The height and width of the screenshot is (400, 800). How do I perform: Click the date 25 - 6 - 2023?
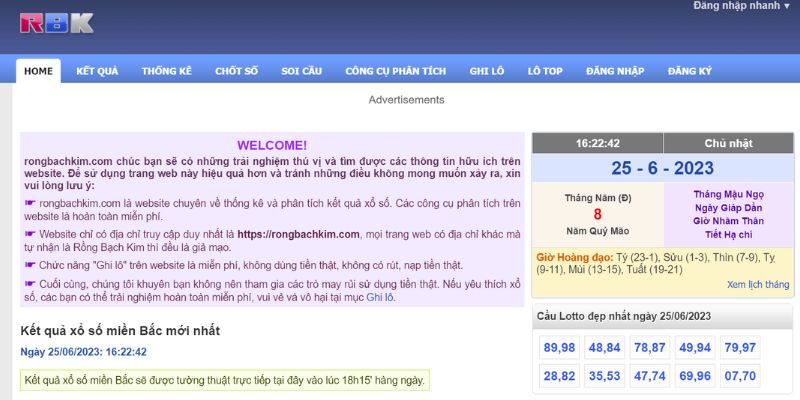[x=662, y=168]
